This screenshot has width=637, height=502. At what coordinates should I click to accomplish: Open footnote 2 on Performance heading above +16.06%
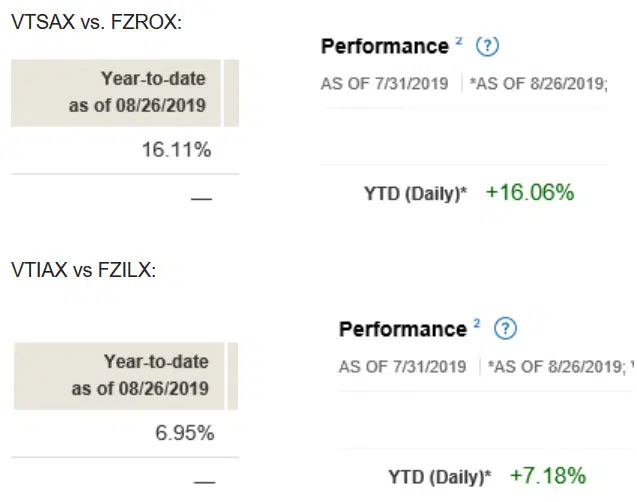[459, 39]
